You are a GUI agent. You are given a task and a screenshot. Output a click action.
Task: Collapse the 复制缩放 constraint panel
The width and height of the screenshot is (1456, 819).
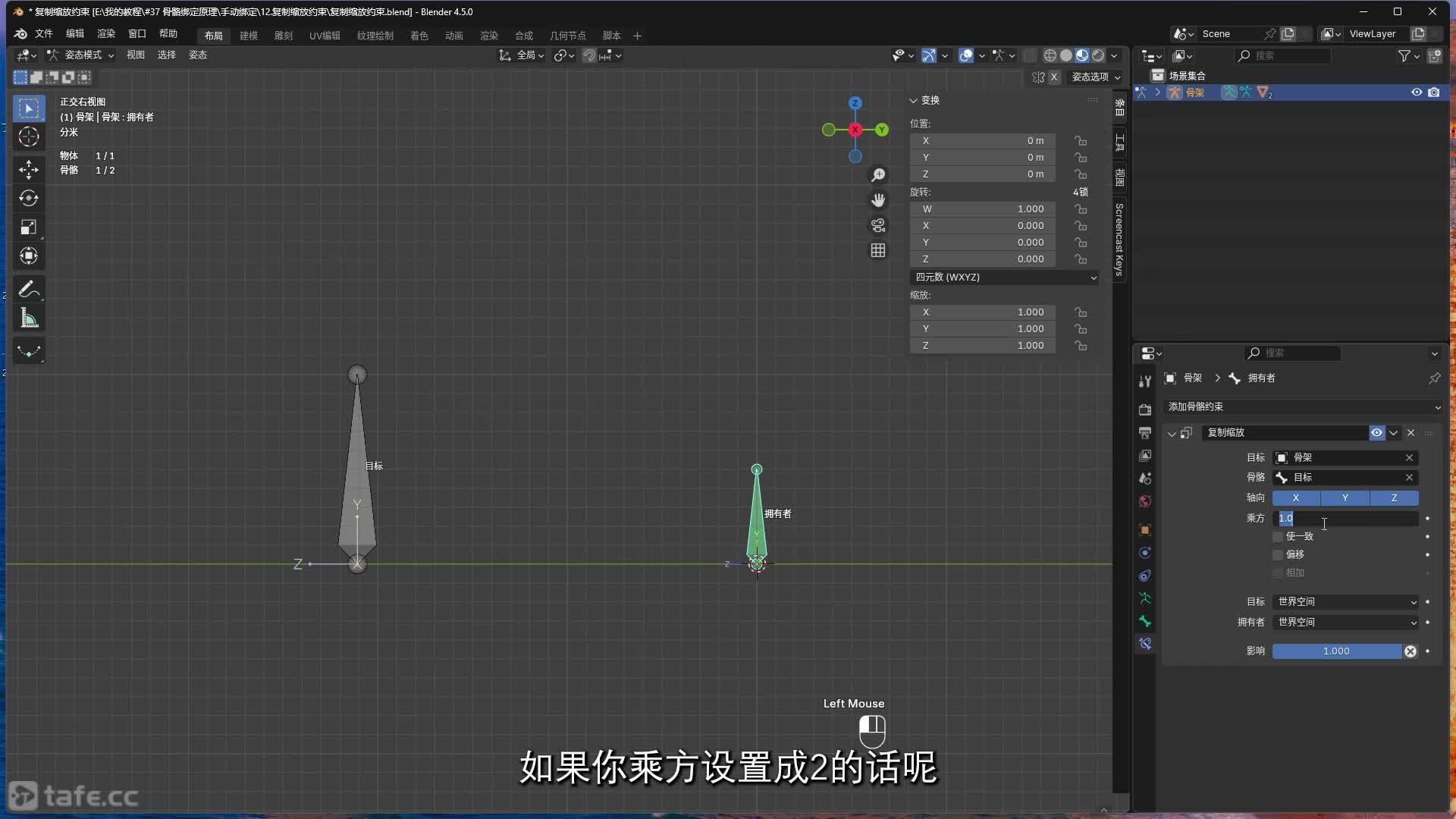point(1172,433)
